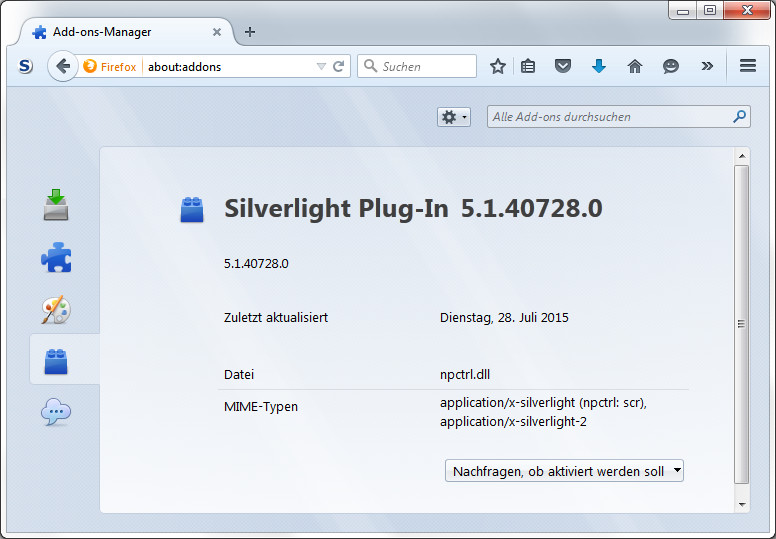
Task: Open the Appearance palette category
Action: (x=56, y=310)
